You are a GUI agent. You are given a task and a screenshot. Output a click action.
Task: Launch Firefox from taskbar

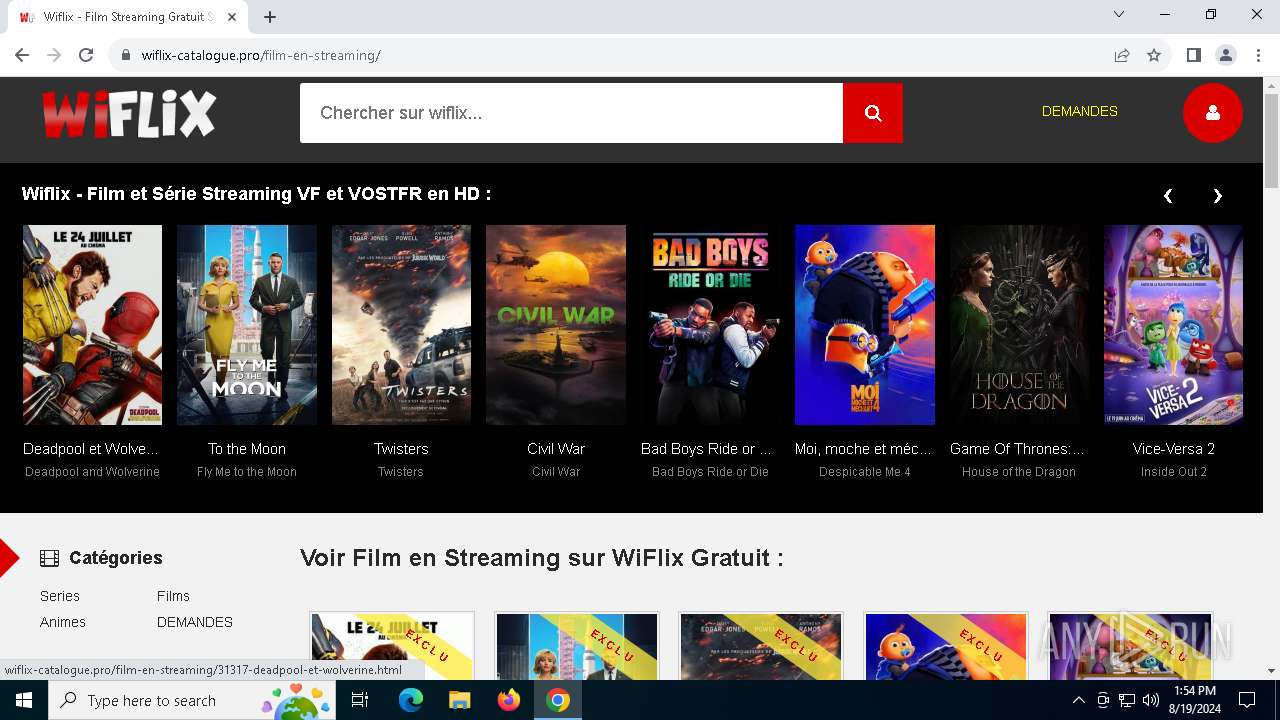point(509,700)
